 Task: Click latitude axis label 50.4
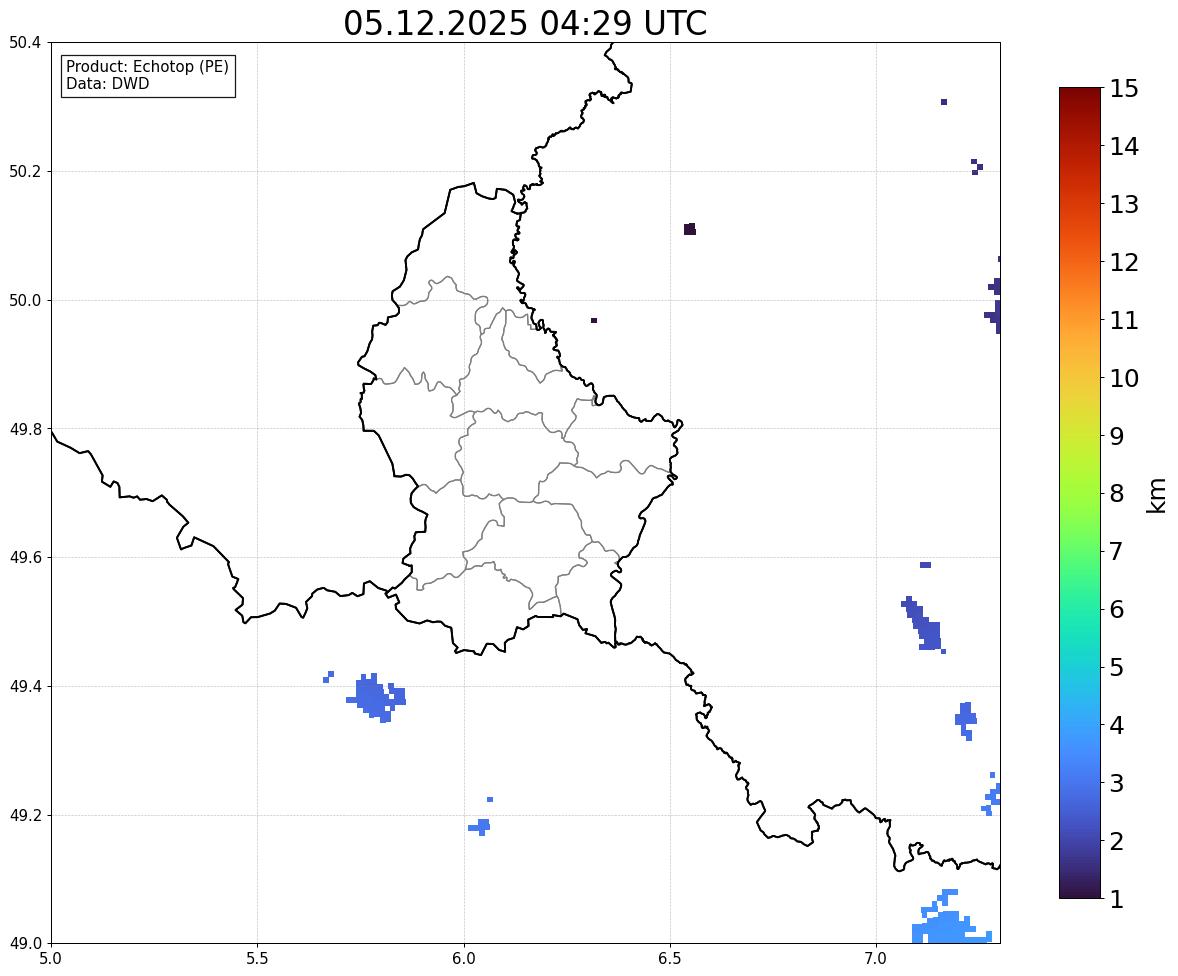[x=25, y=43]
